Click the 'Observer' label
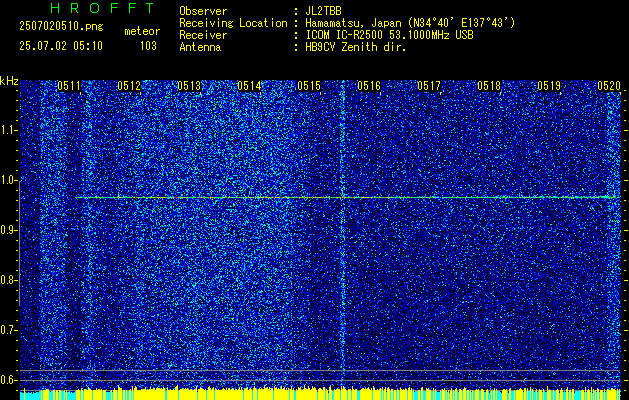629x400 pixels. pyautogui.click(x=203, y=11)
